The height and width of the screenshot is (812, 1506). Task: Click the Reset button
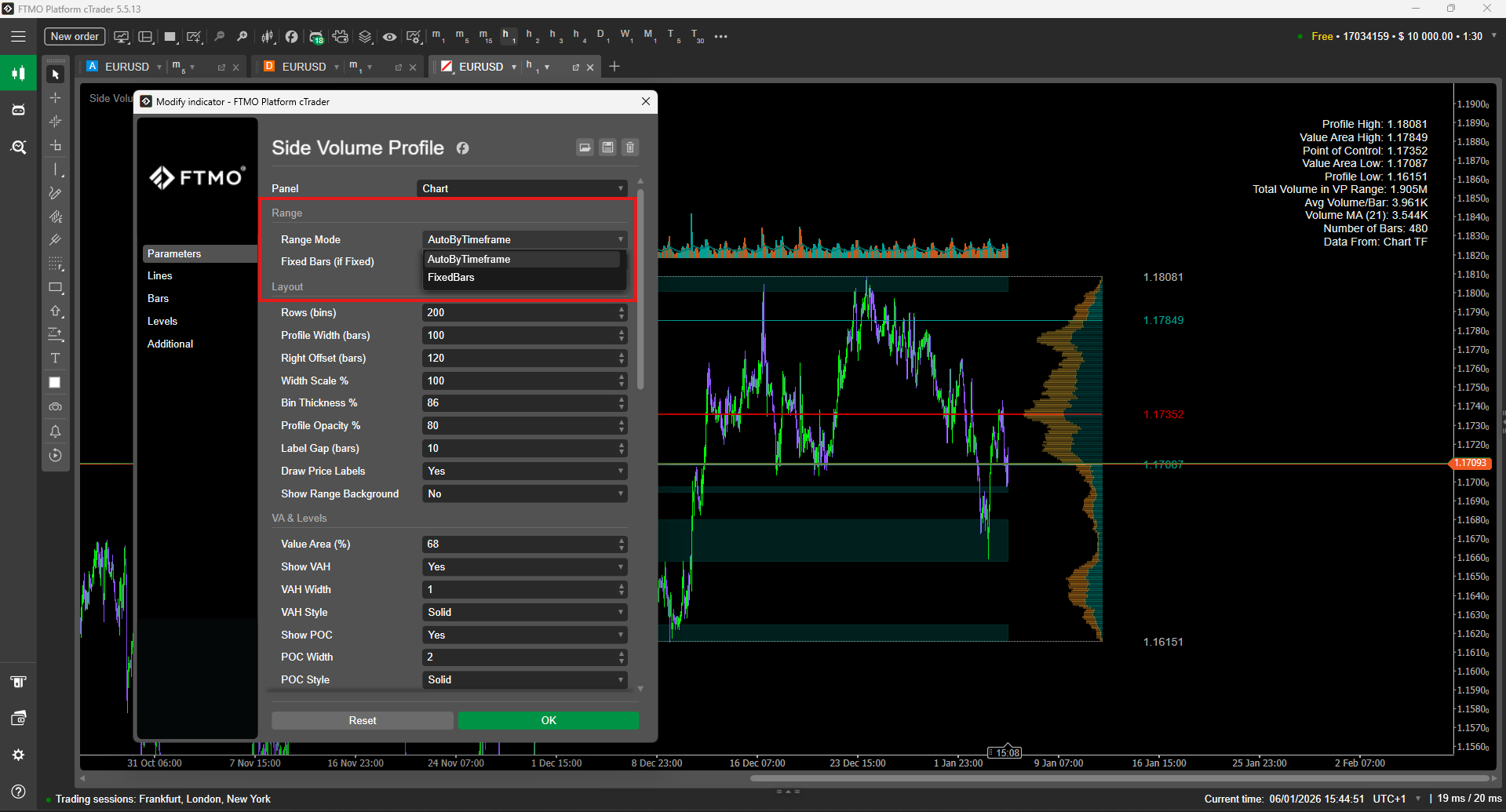tap(362, 720)
